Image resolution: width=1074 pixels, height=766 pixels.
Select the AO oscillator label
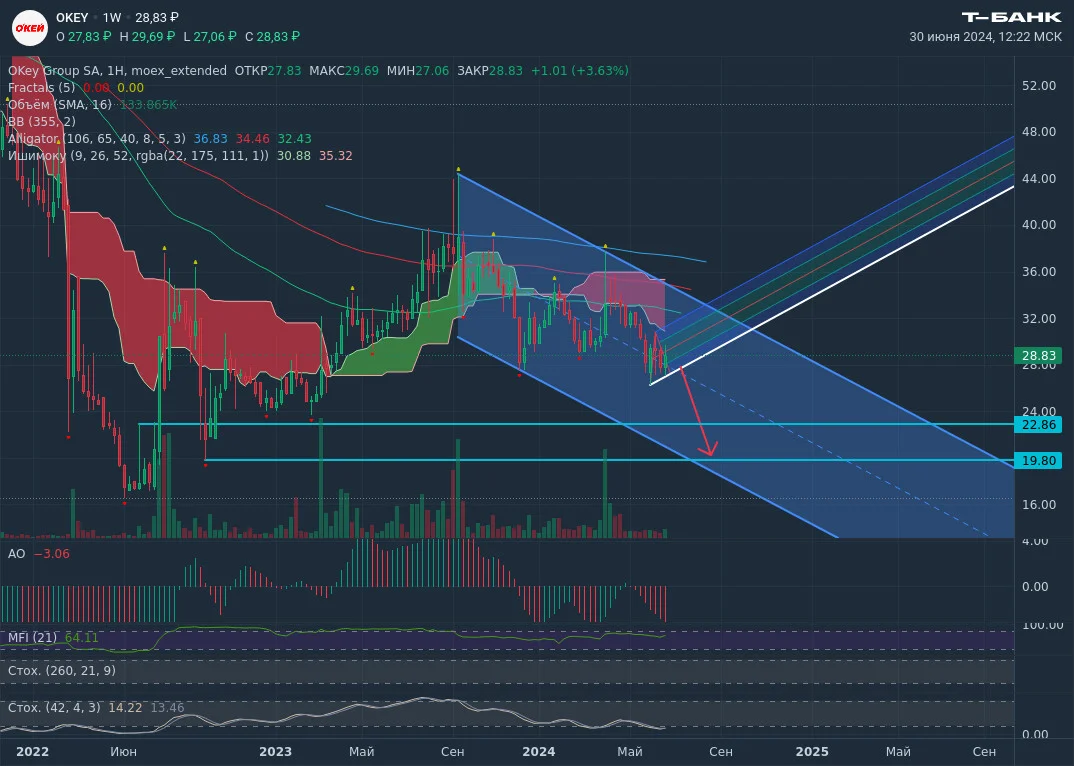16,554
